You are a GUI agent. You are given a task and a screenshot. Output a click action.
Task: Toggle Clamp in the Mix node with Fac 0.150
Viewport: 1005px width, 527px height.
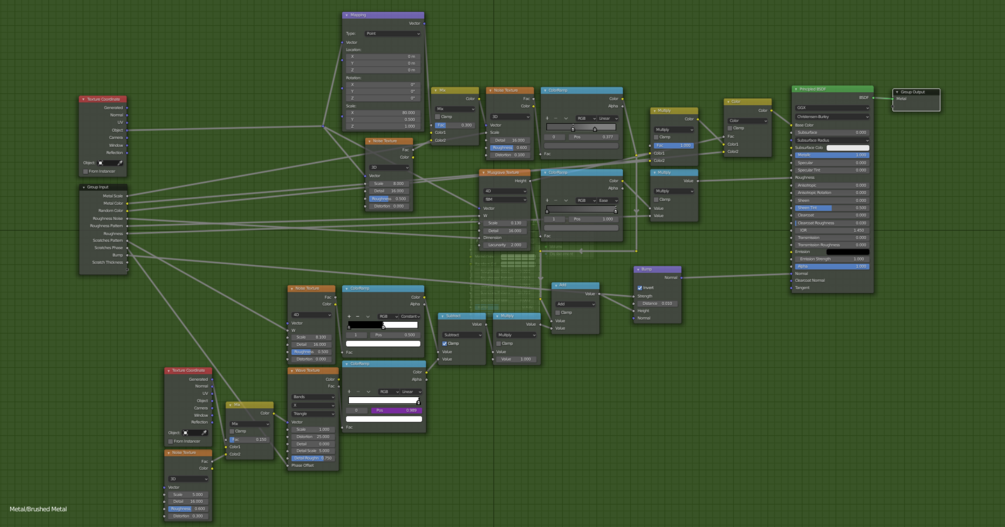(x=232, y=431)
